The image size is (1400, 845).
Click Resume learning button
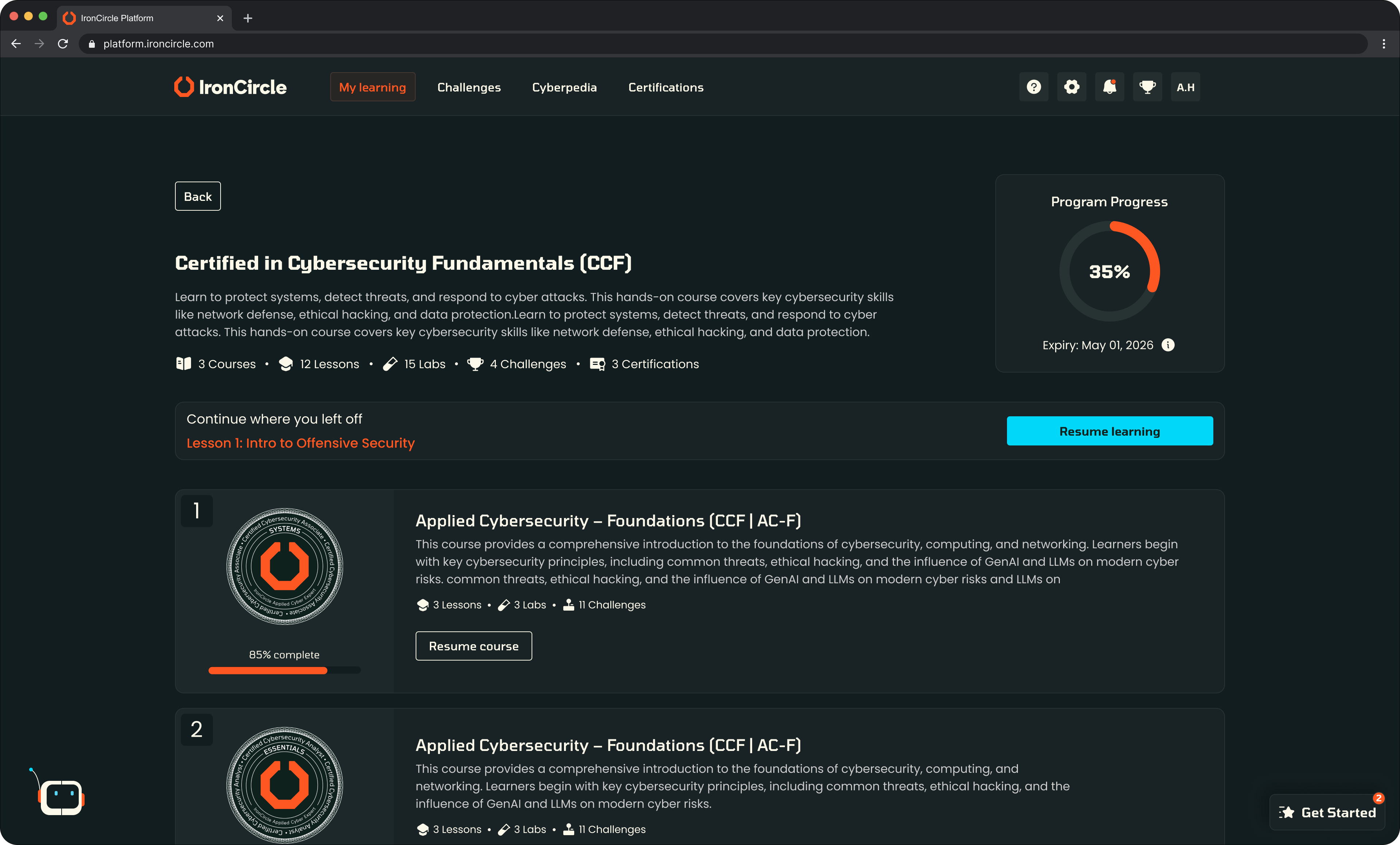(x=1109, y=431)
